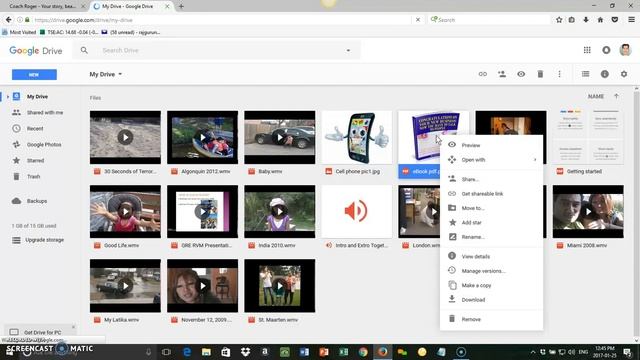This screenshot has height=360, width=640.
Task: Select Algonquin 2012.wmv thumbnail
Action: [202, 138]
